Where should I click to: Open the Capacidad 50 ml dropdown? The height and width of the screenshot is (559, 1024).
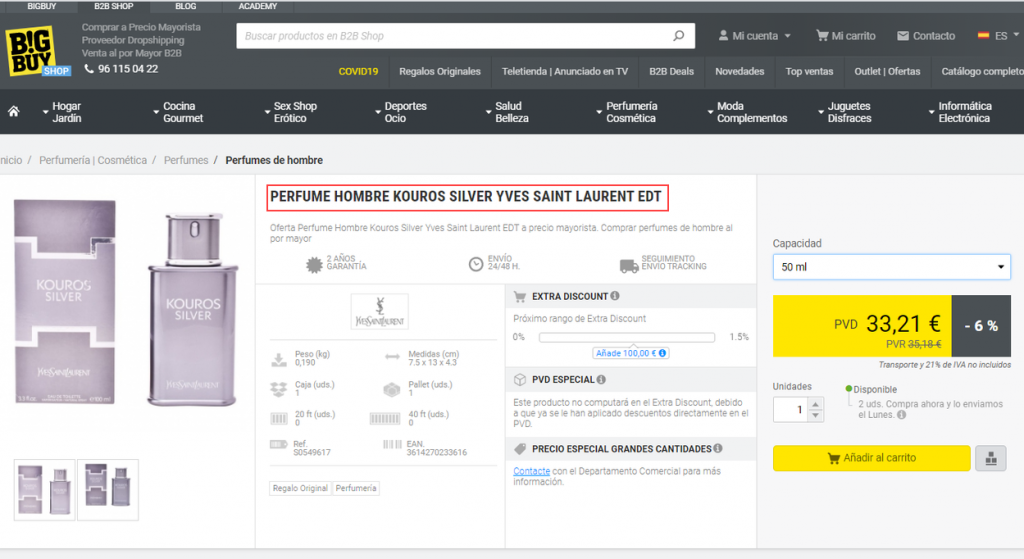coord(891,267)
